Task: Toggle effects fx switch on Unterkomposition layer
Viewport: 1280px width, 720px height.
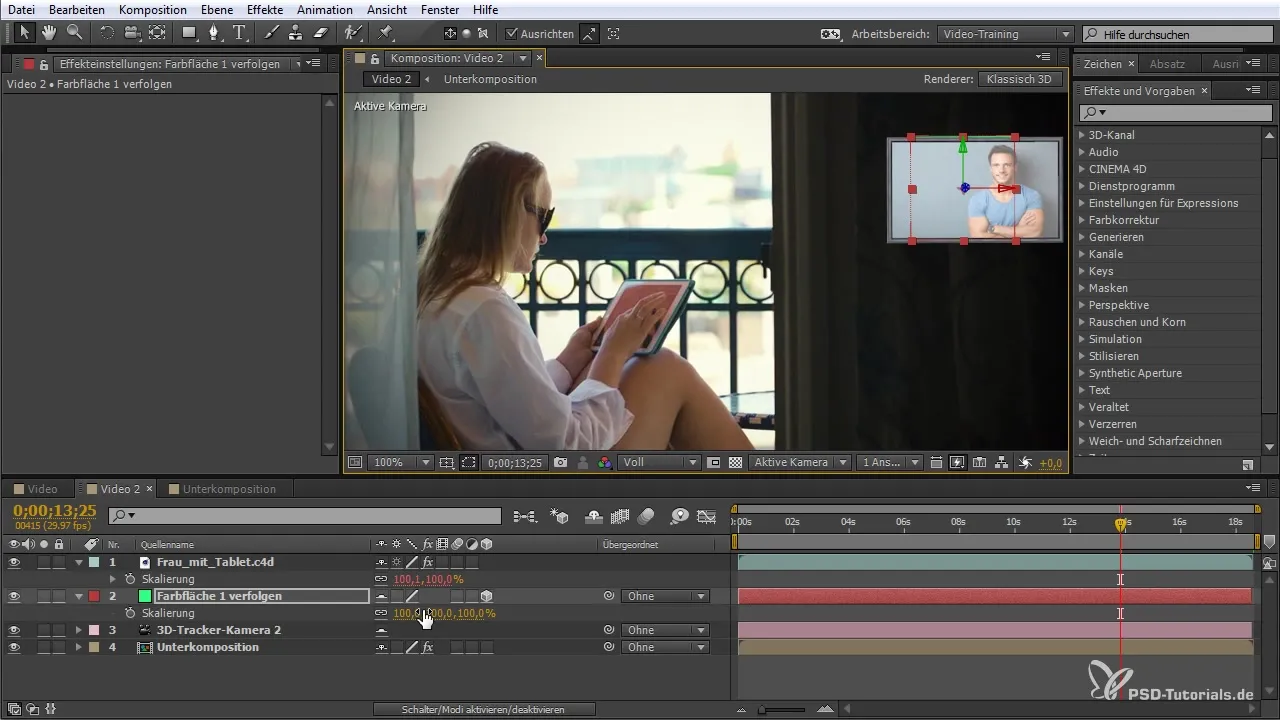Action: click(x=427, y=647)
